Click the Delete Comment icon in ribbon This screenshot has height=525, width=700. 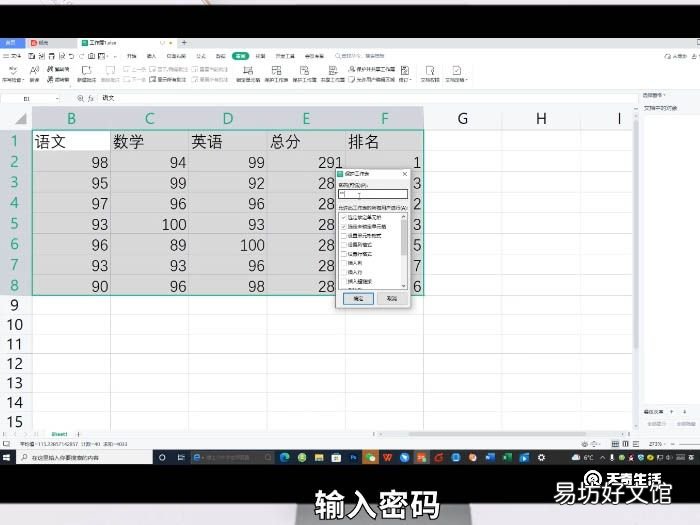(110, 71)
